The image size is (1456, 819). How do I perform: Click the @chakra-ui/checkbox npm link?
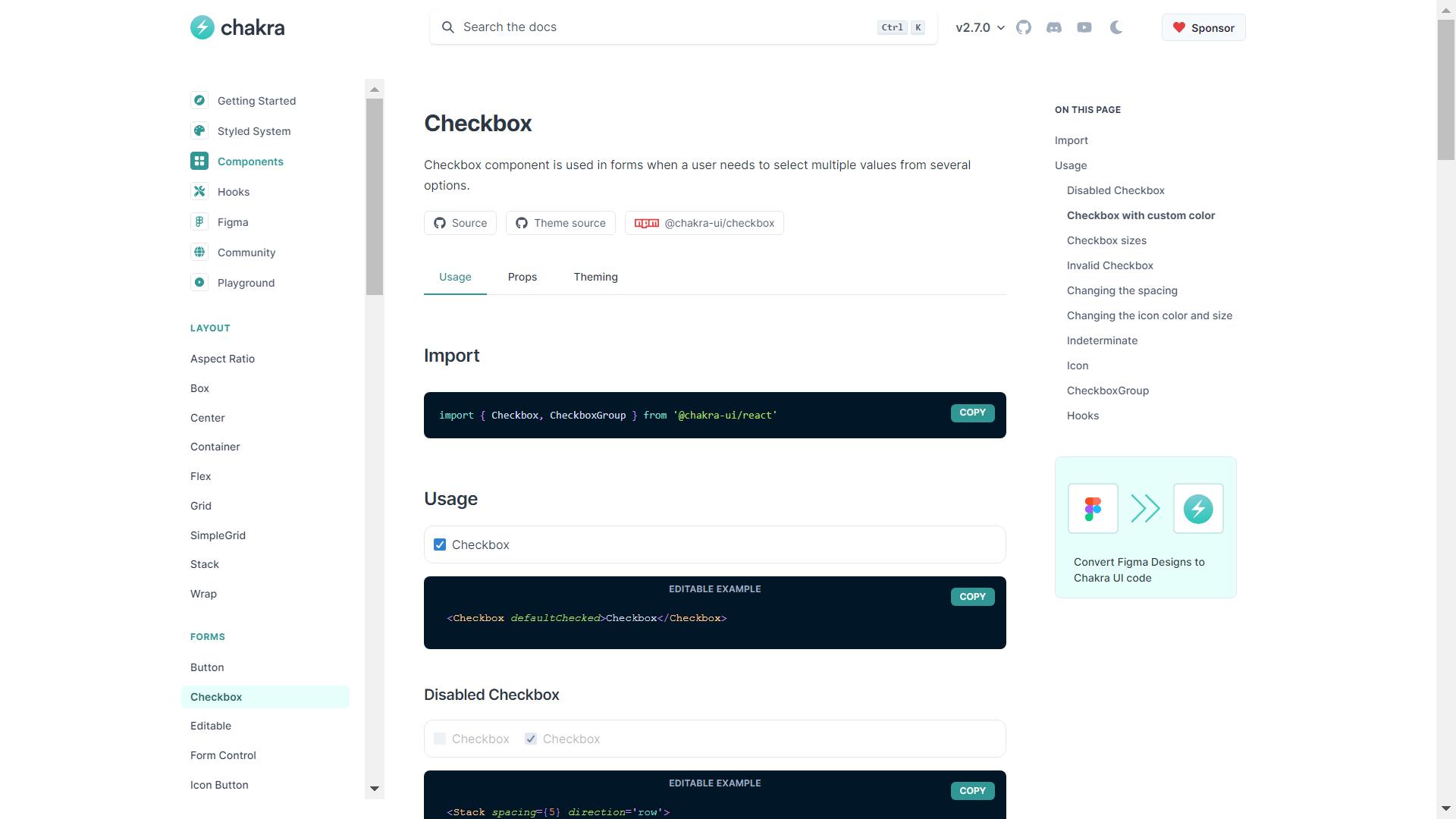(x=705, y=223)
